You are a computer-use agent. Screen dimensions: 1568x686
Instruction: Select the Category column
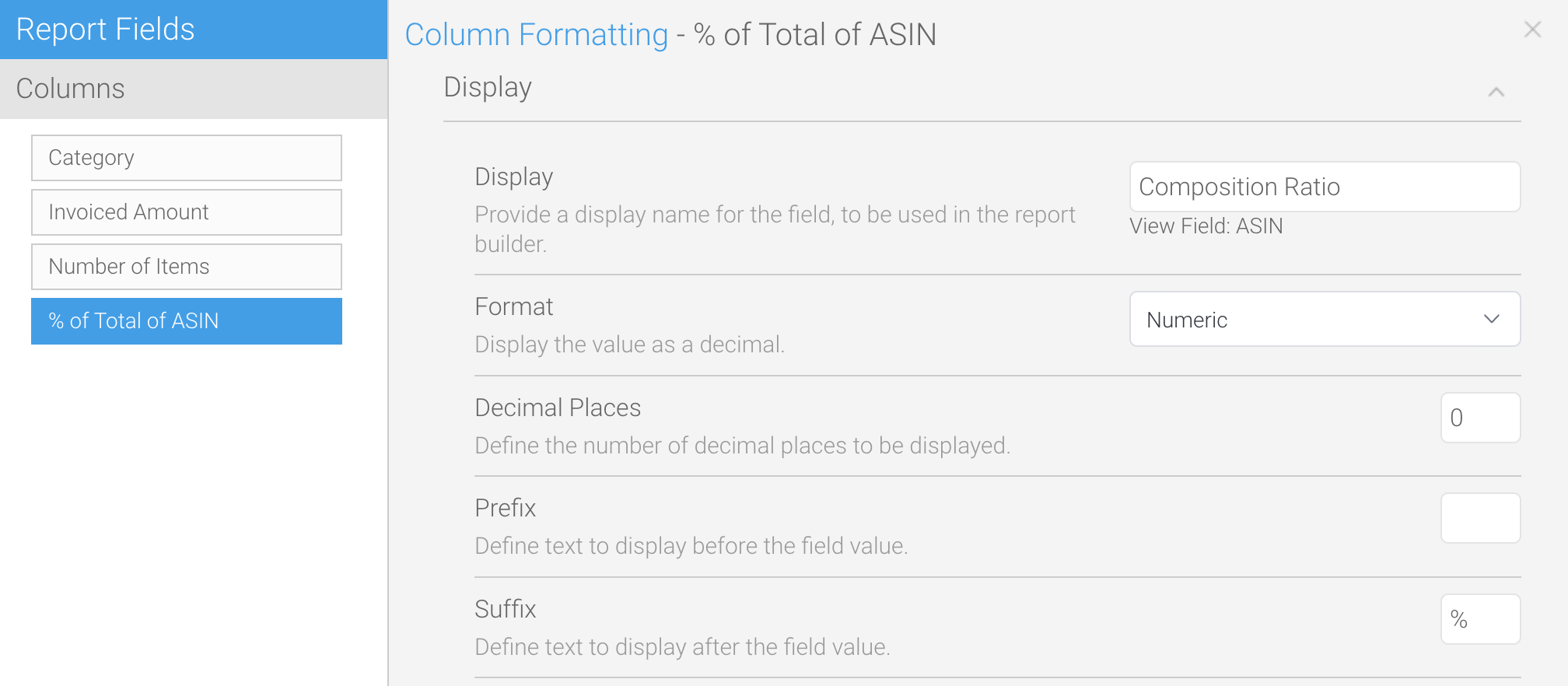tap(187, 158)
